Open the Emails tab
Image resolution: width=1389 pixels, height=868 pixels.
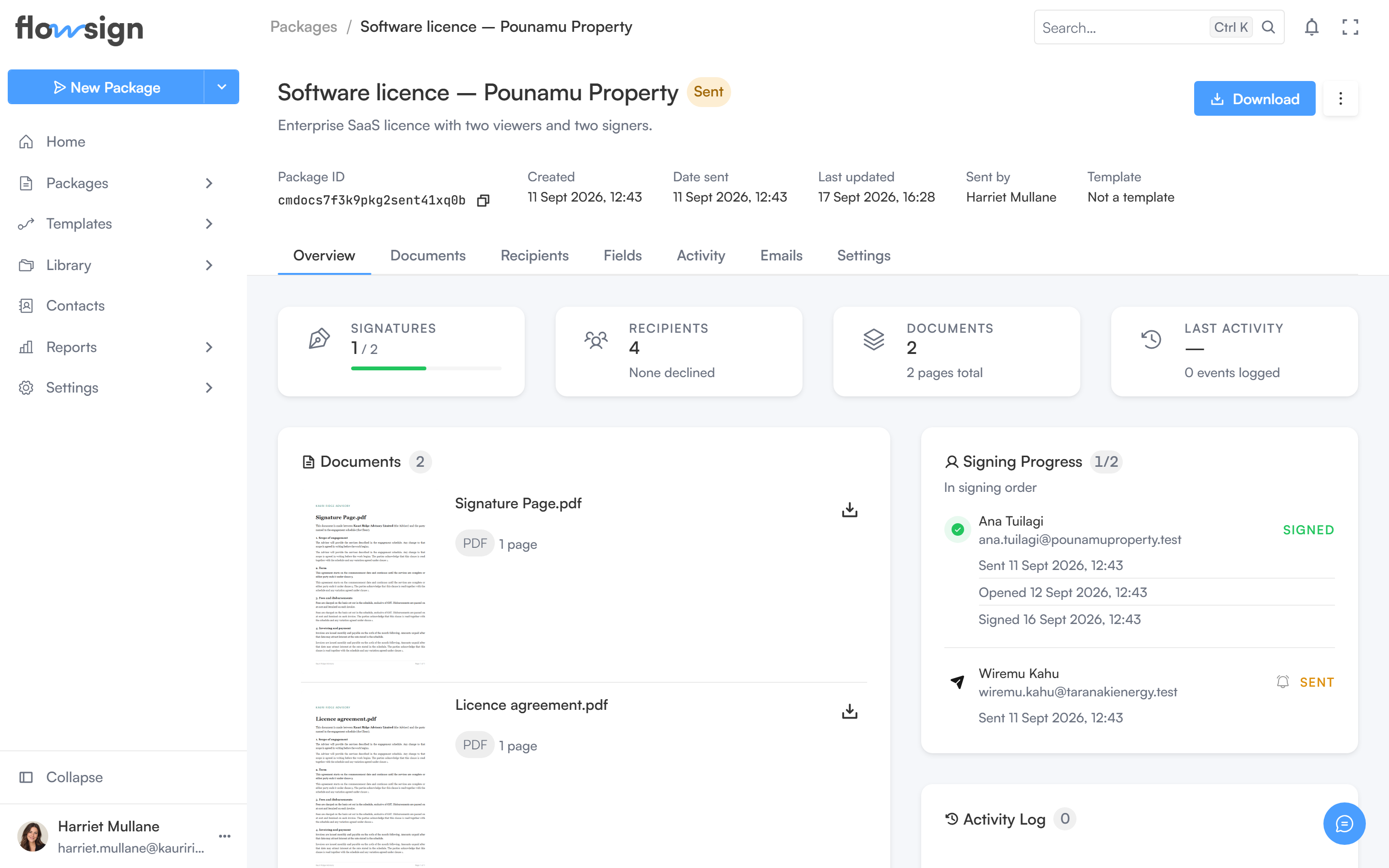[x=781, y=256]
